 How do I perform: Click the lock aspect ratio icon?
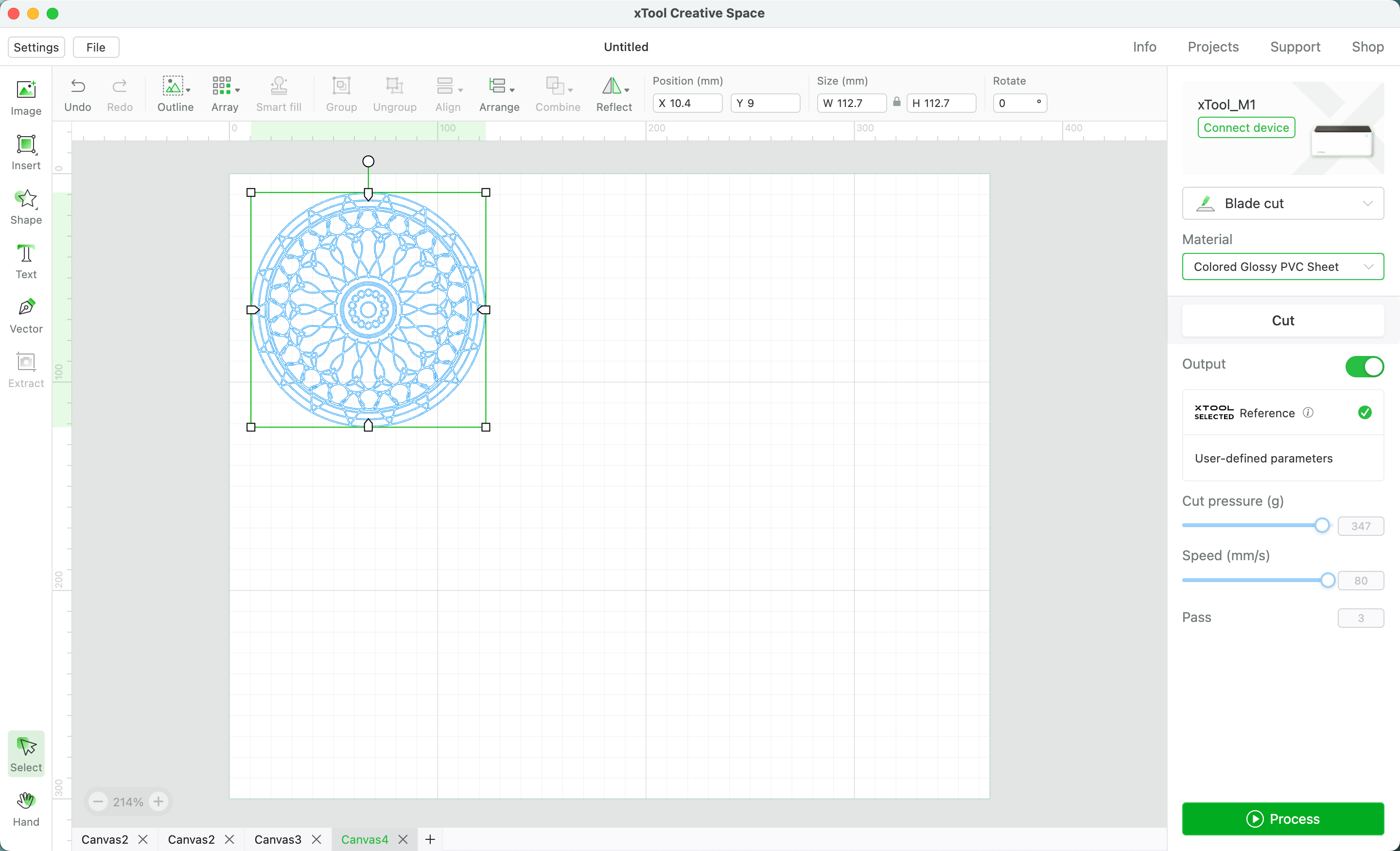(896, 103)
